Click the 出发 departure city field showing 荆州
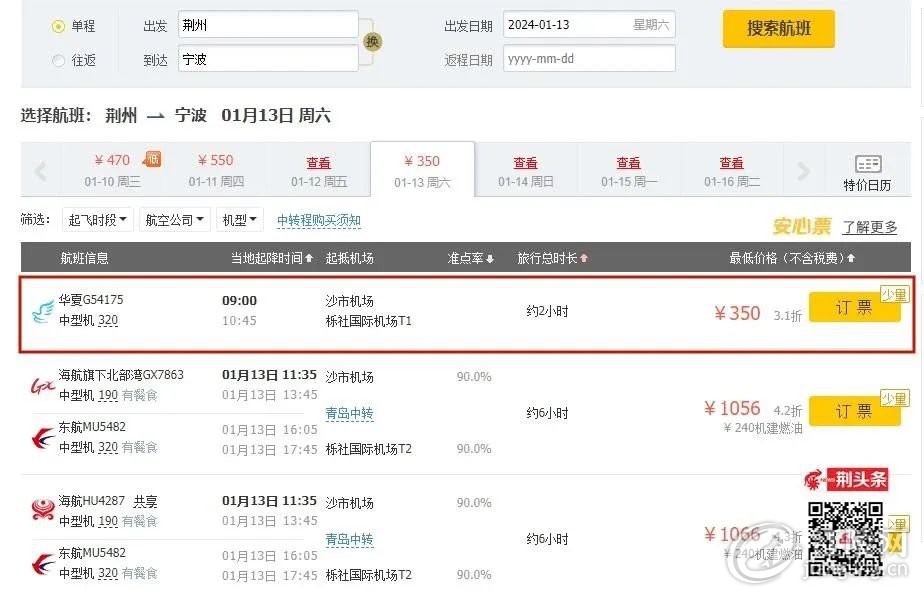 (268, 25)
